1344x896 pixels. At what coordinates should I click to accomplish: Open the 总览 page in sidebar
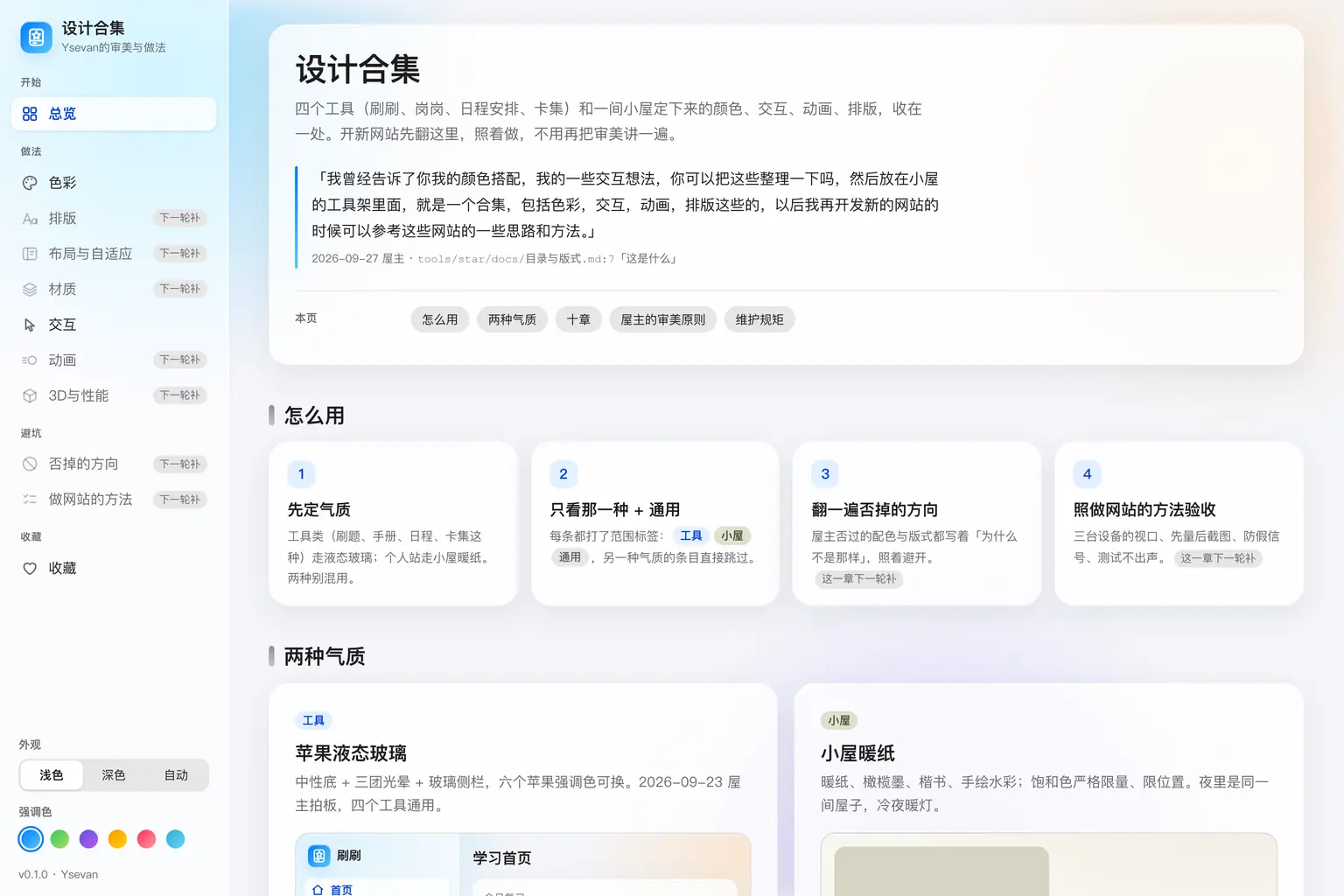pyautogui.click(x=114, y=114)
